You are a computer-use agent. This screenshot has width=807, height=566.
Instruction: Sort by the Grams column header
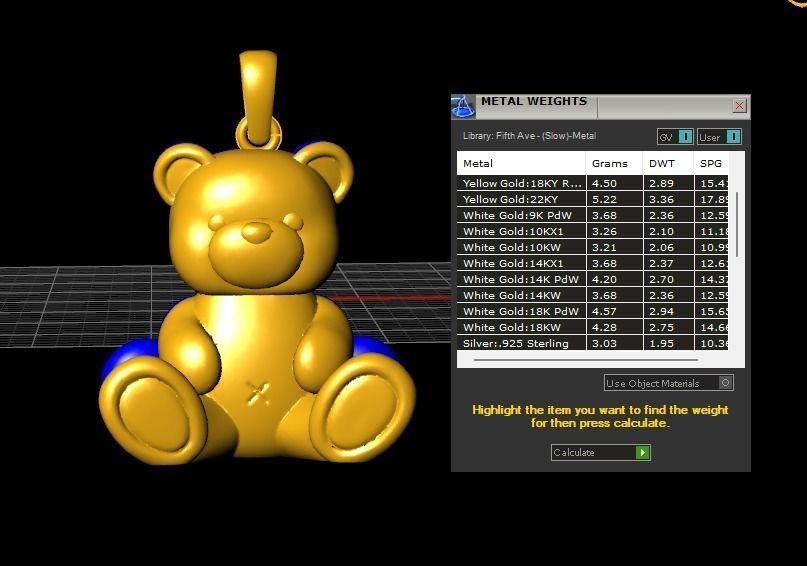point(614,164)
